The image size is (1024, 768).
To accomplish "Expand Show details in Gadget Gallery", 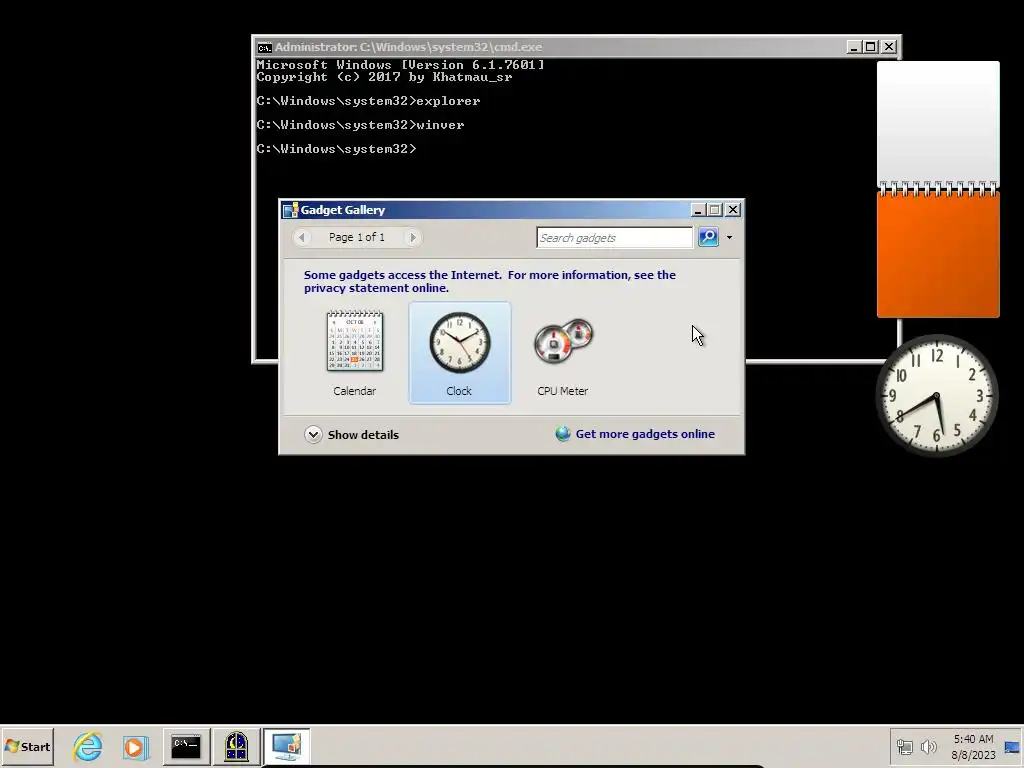I will click(x=351, y=434).
